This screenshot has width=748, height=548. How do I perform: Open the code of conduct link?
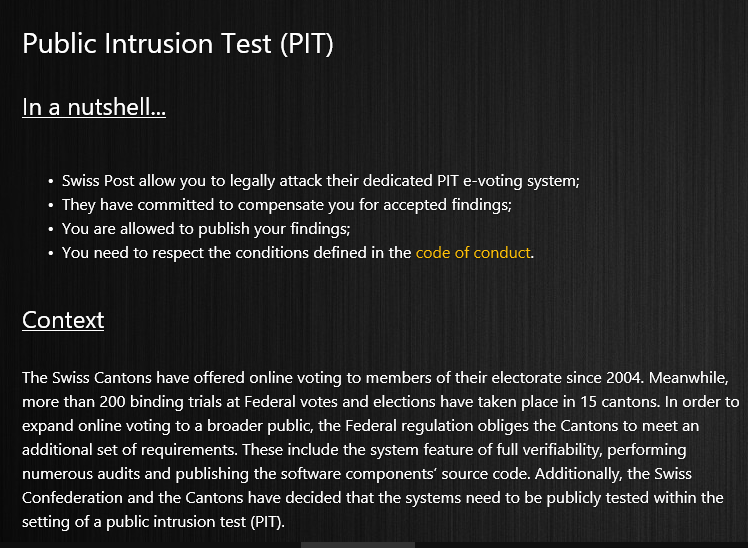tap(473, 252)
